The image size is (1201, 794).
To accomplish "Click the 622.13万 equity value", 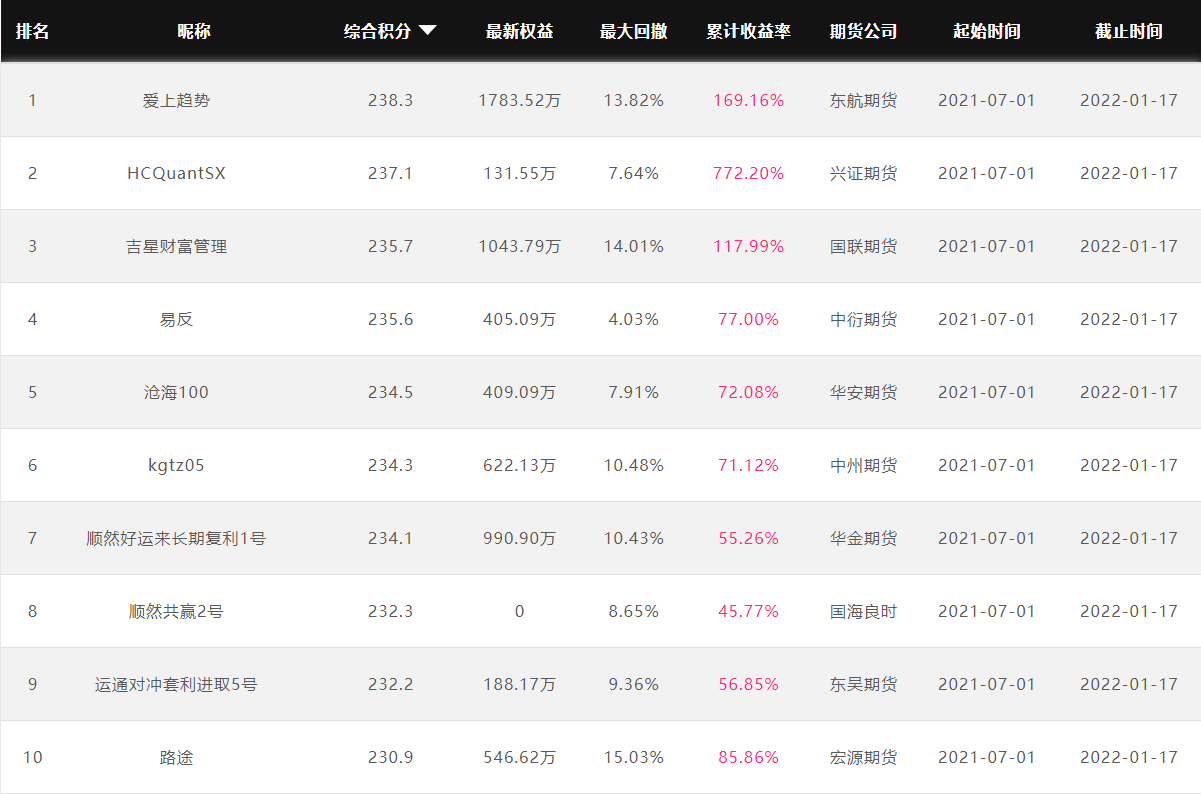I will (x=519, y=465).
